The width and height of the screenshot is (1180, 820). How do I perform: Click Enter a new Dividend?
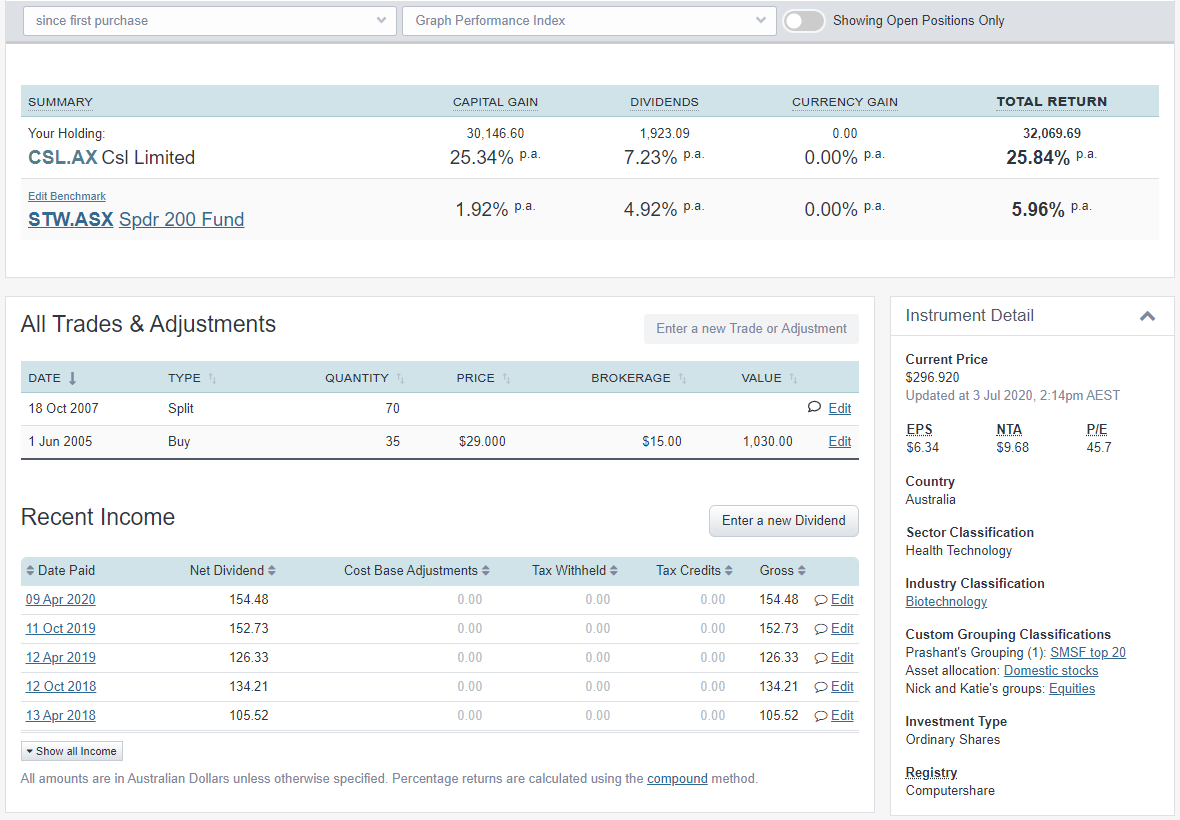(783, 521)
